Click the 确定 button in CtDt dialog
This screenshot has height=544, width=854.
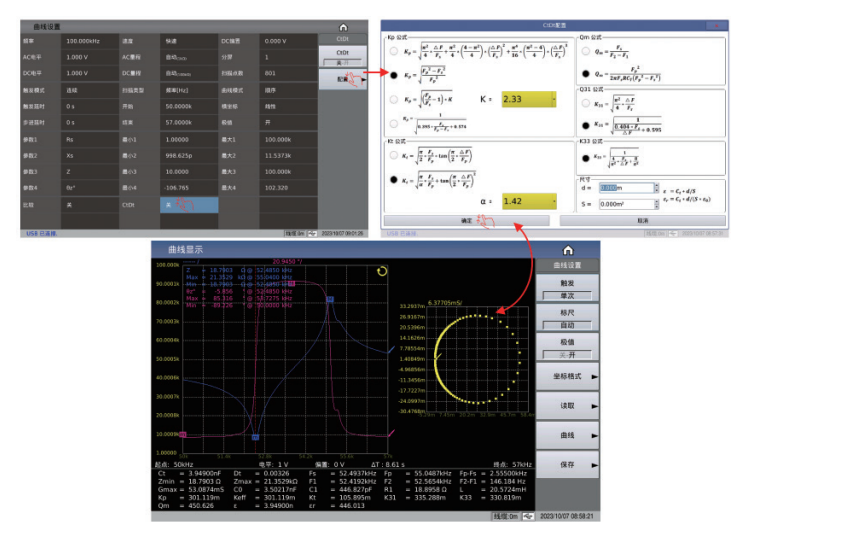467,219
